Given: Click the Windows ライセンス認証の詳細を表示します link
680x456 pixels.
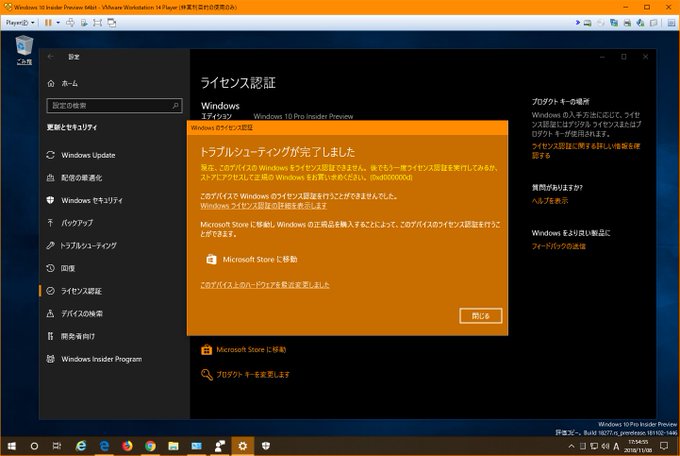Looking at the screenshot, I should coord(263,206).
